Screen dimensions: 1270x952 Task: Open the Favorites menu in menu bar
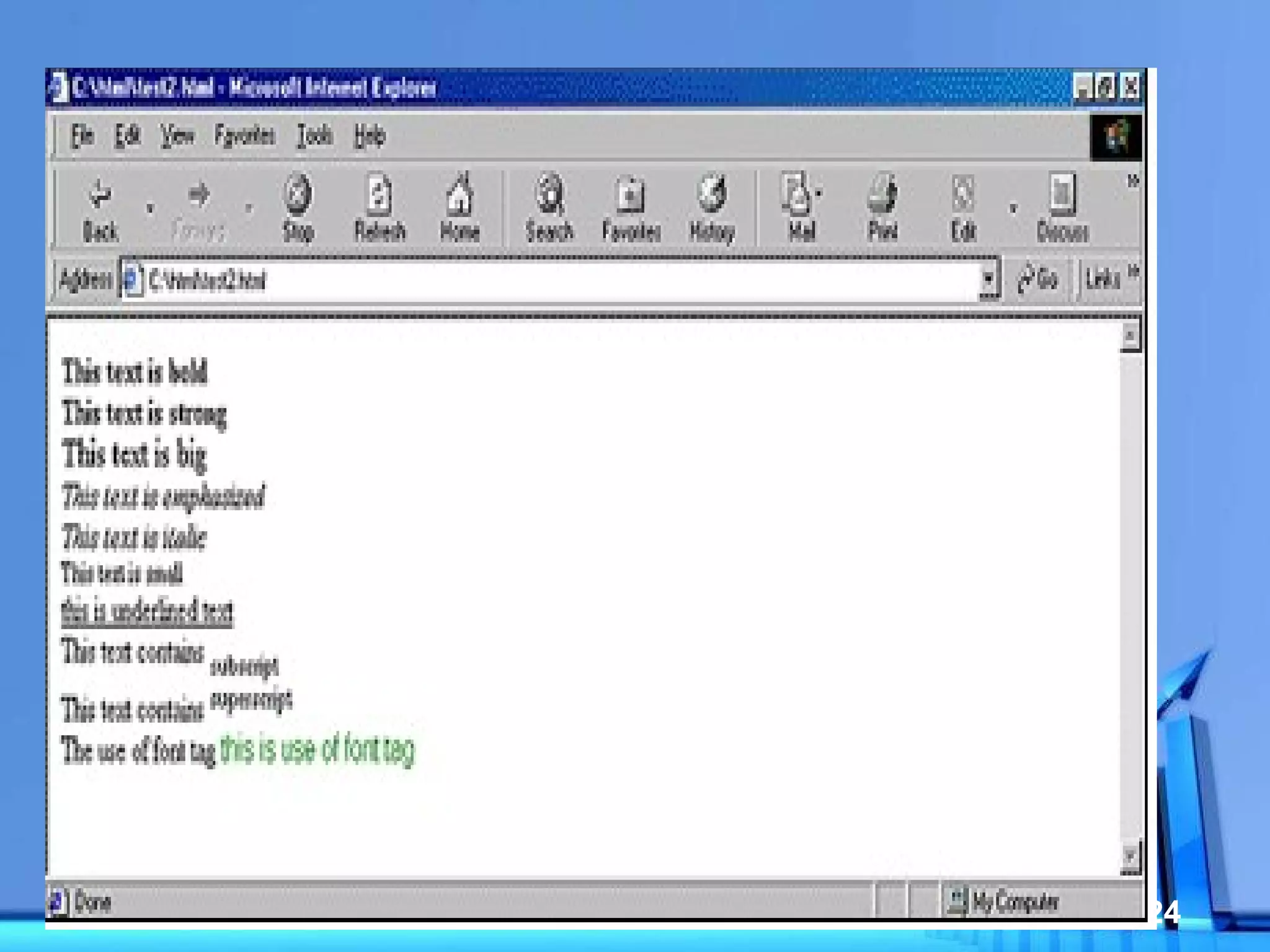244,135
